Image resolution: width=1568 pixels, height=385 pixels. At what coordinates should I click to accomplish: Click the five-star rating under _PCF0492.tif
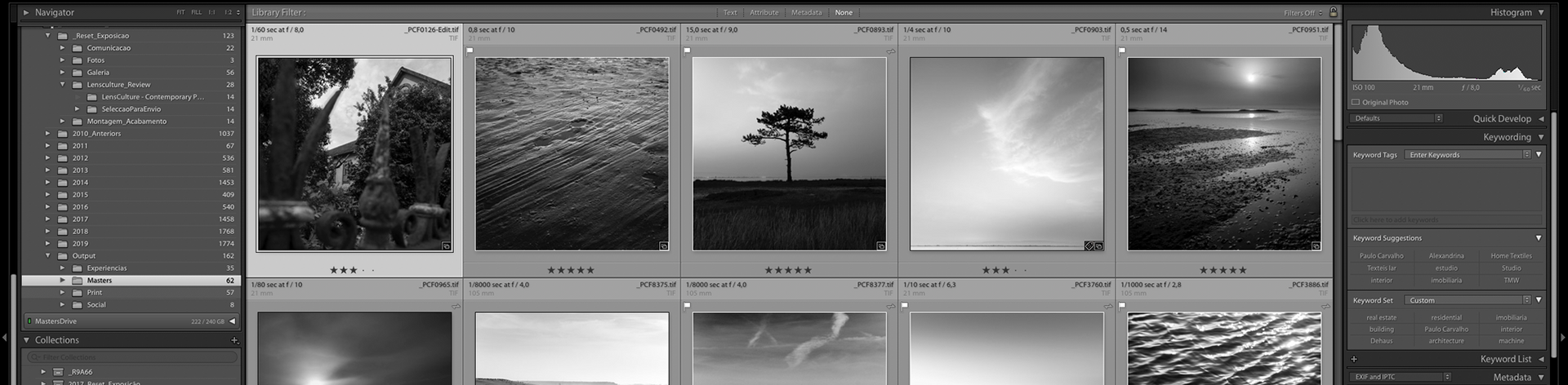pos(571,270)
